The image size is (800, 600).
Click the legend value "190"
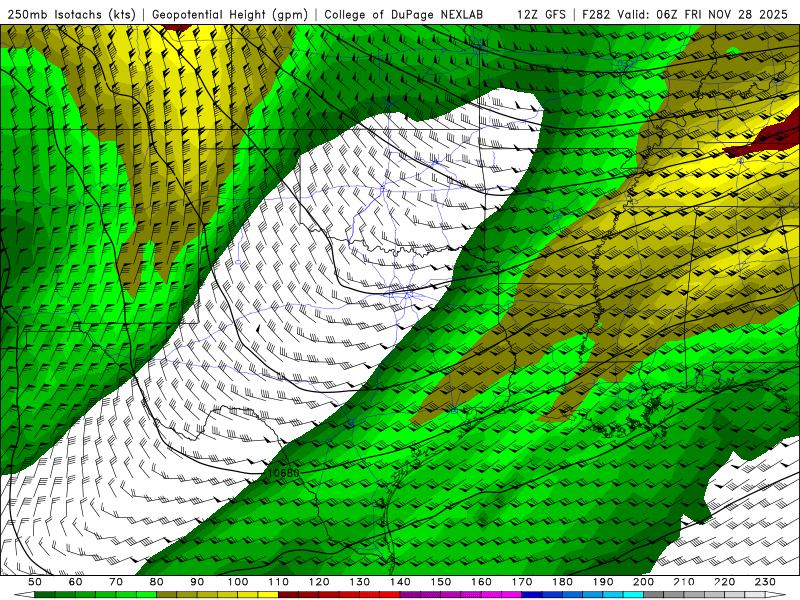pos(603,582)
